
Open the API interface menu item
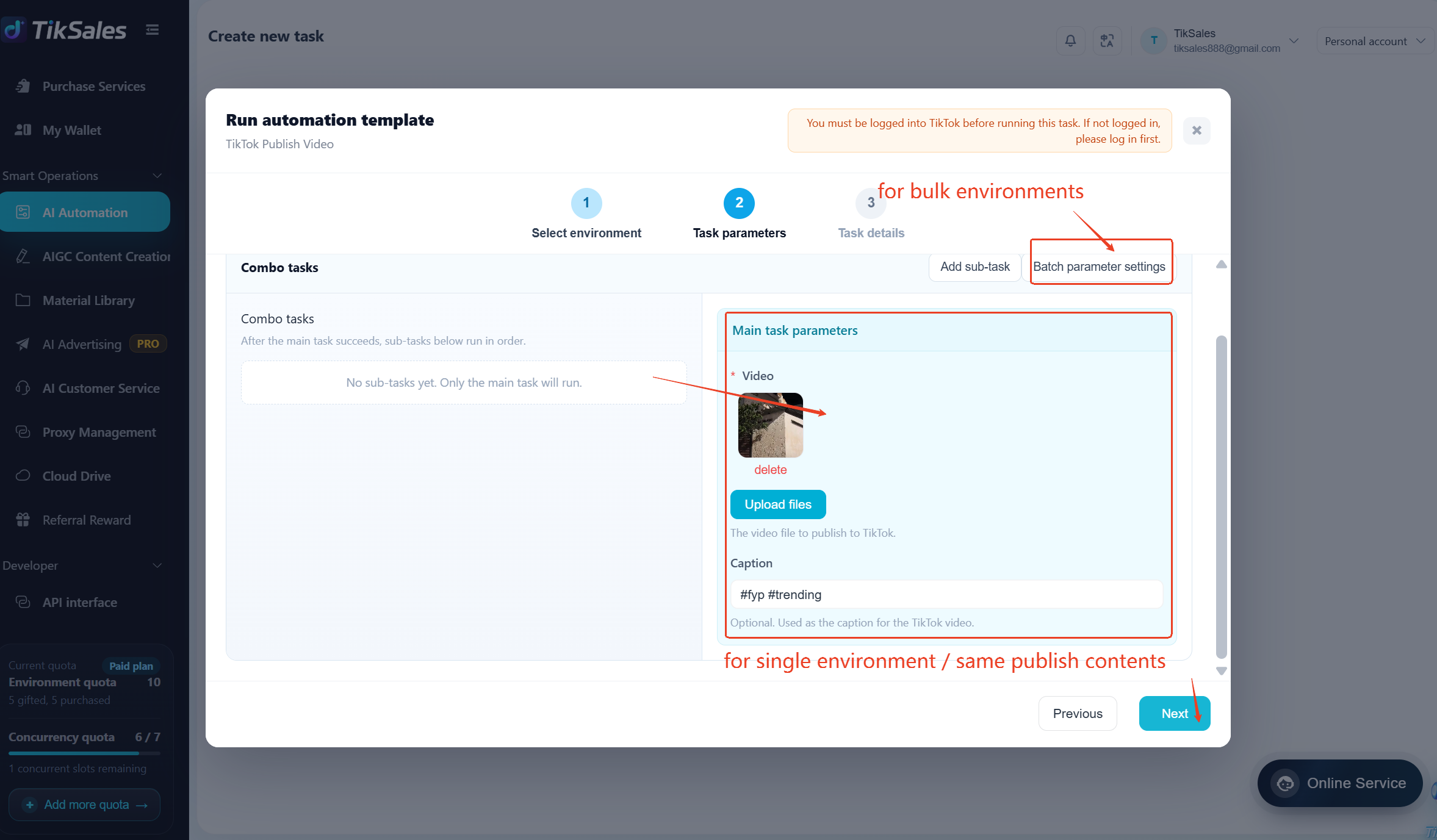point(85,602)
